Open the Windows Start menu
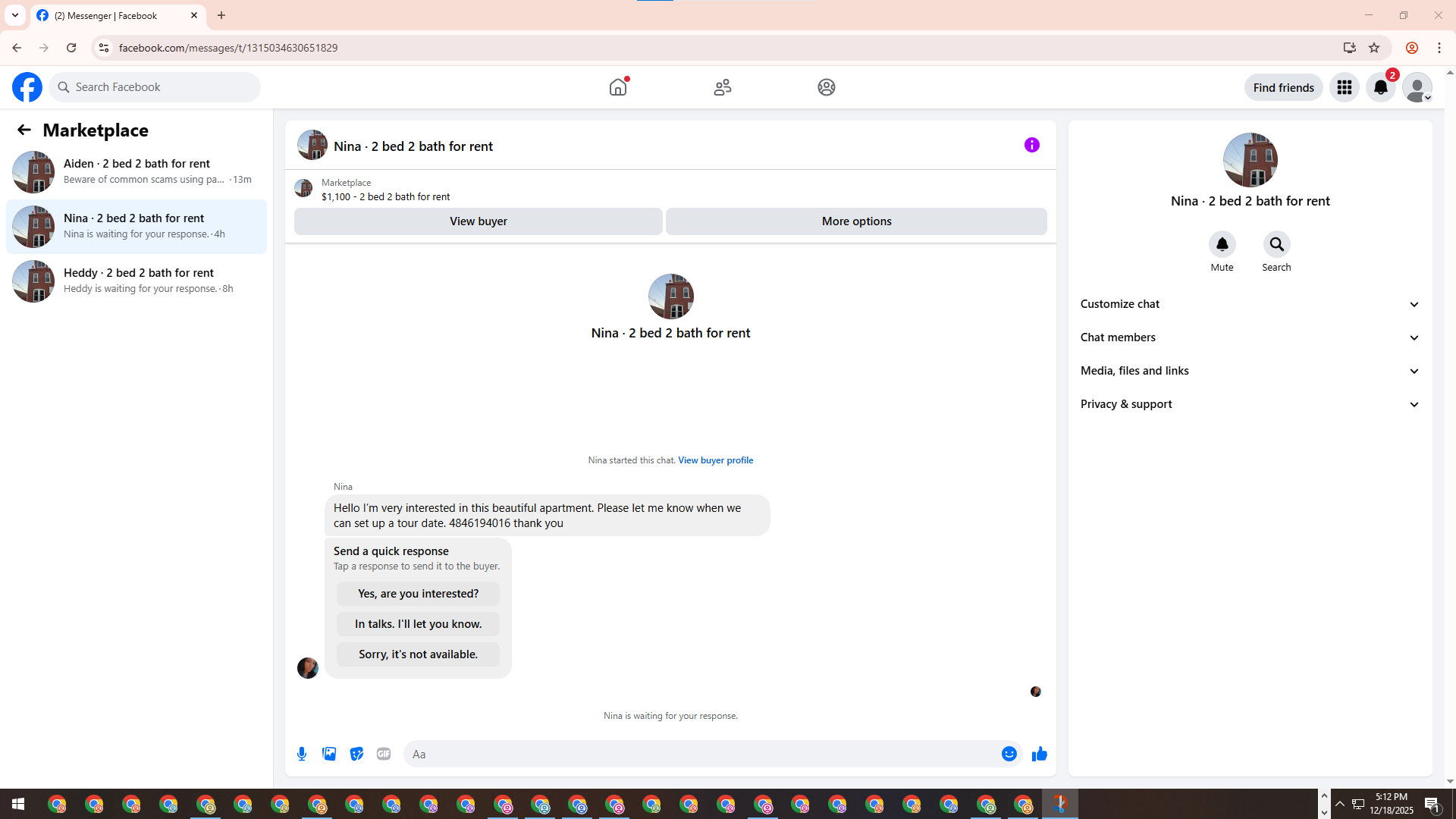The height and width of the screenshot is (819, 1456). click(18, 804)
